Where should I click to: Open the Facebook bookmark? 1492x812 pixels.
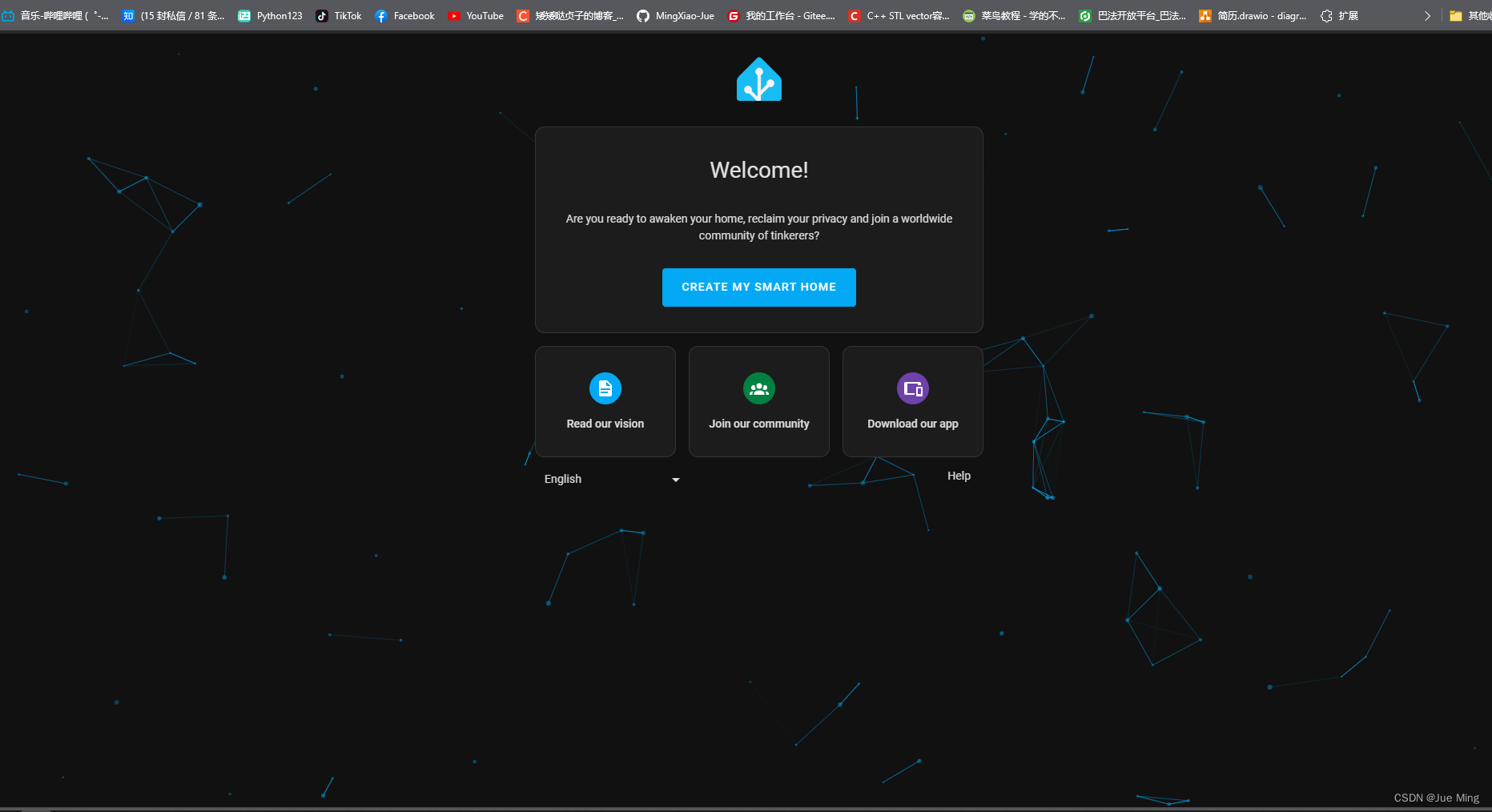(404, 15)
